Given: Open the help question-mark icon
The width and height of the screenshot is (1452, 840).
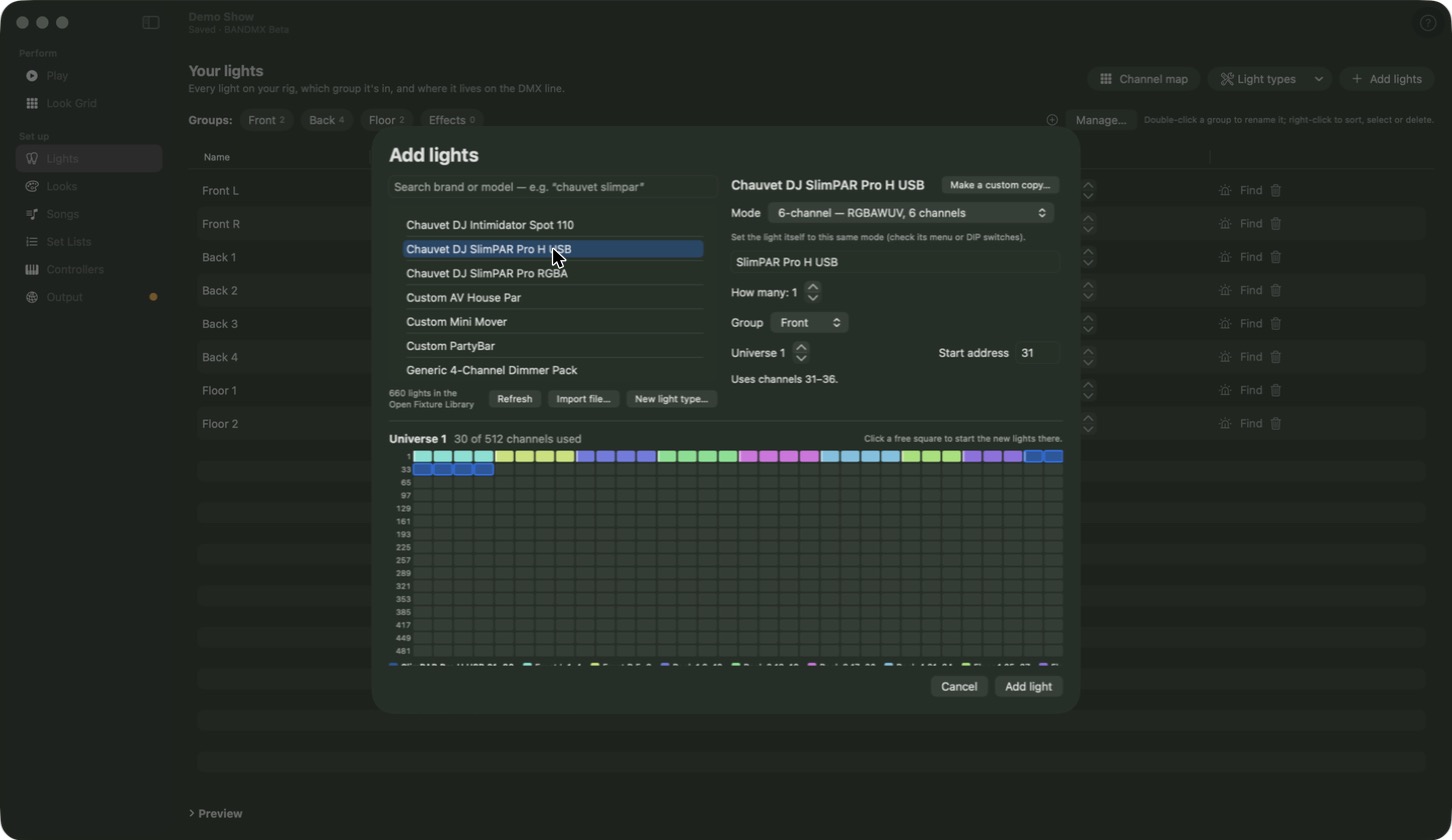Looking at the screenshot, I should pyautogui.click(x=1428, y=23).
